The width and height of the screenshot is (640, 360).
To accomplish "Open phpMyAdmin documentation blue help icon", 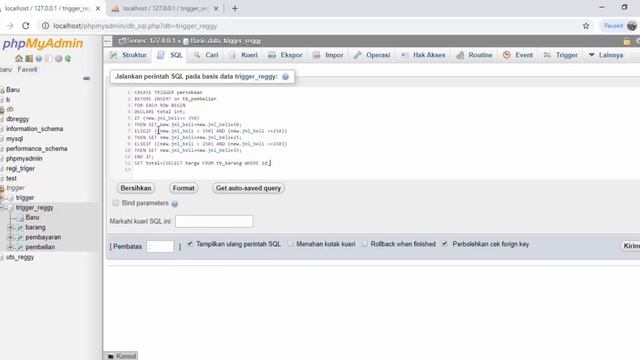I will [39, 59].
